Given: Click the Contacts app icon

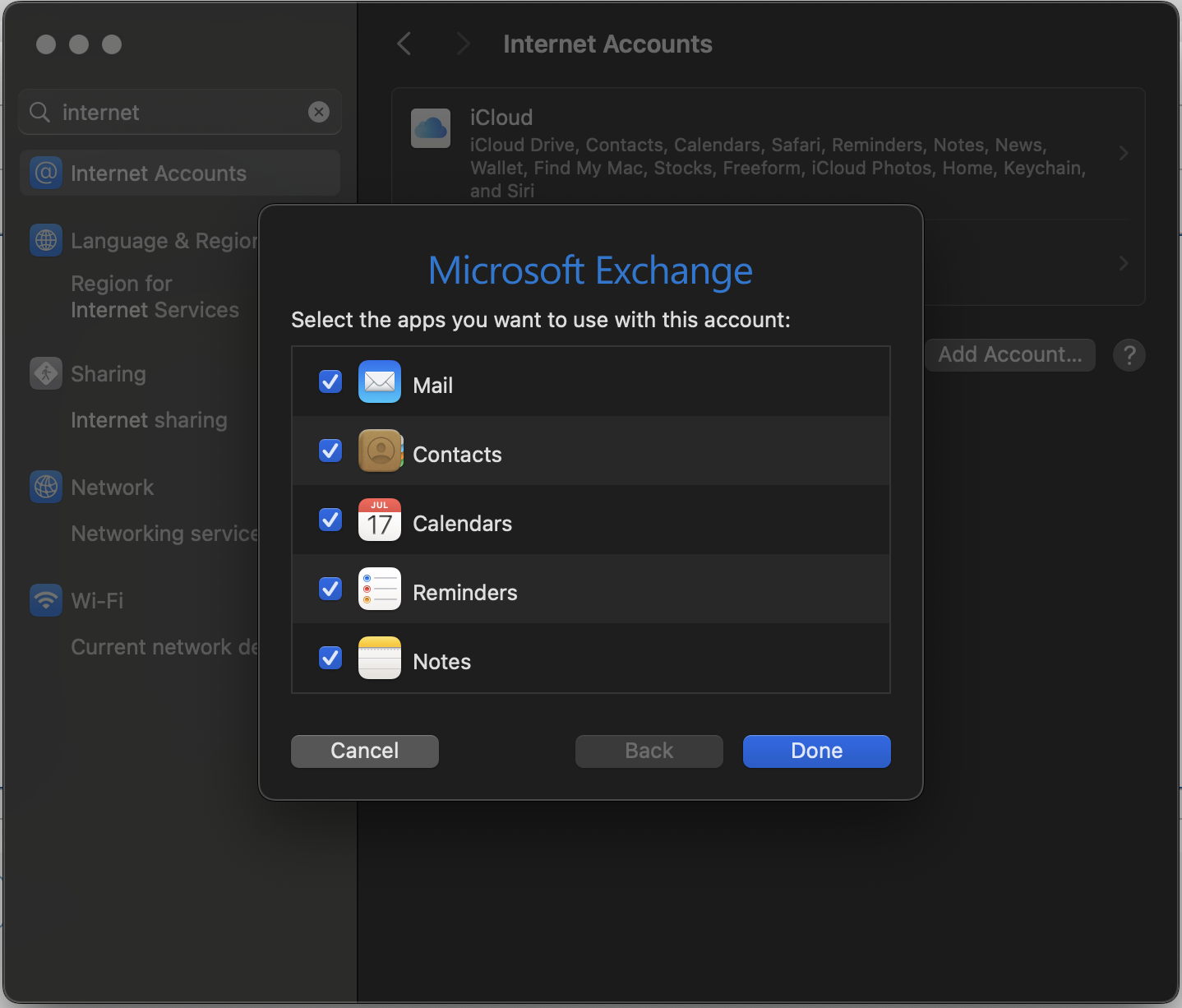Looking at the screenshot, I should pos(380,451).
